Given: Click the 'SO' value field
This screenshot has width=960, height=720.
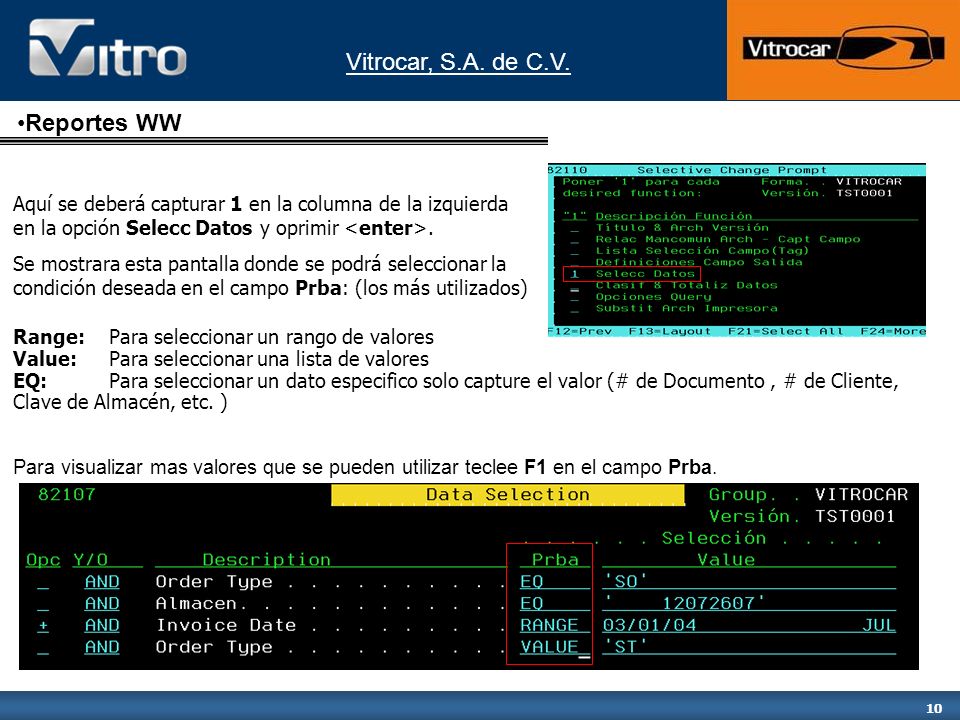Looking at the screenshot, I should click(x=749, y=582).
